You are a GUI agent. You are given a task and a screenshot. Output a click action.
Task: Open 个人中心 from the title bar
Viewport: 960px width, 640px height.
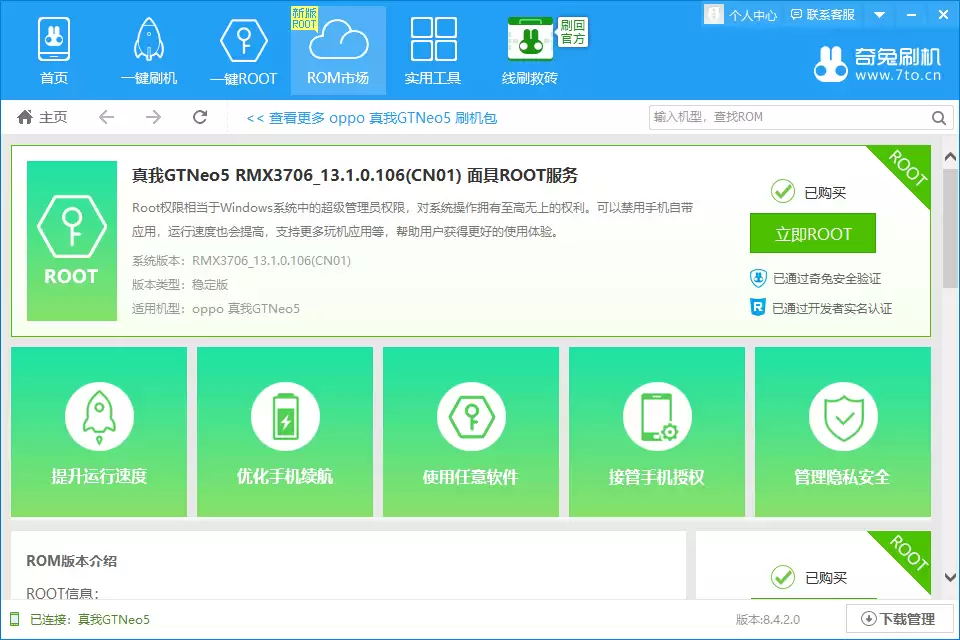[x=741, y=14]
